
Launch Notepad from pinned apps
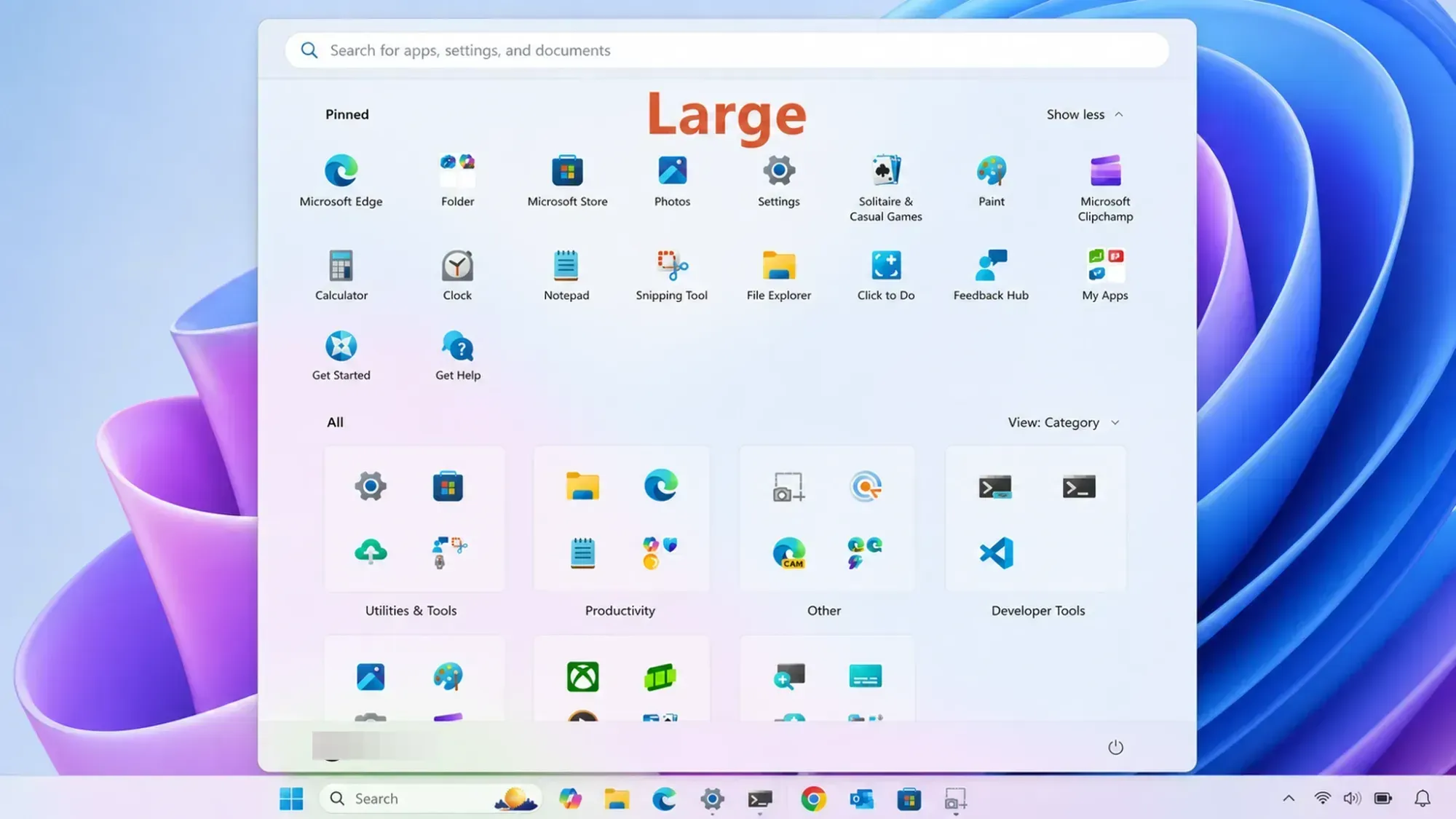click(566, 275)
